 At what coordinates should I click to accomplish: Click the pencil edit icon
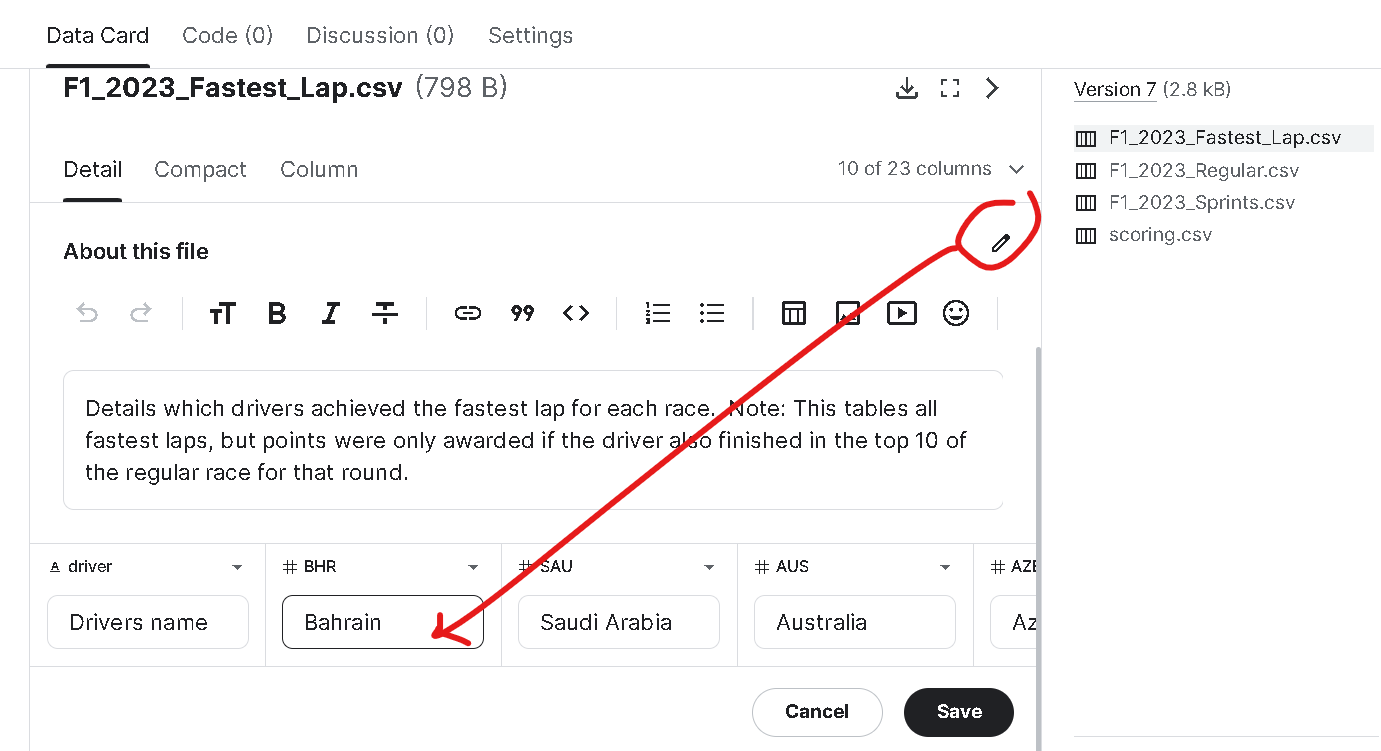(1000, 243)
